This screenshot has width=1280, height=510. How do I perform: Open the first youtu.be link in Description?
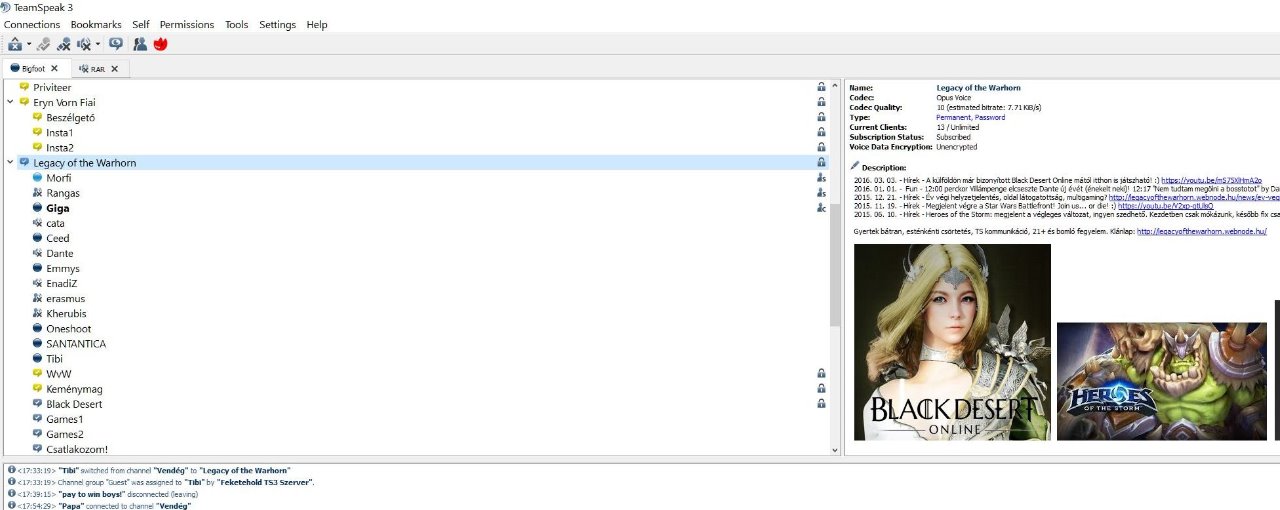point(1211,181)
